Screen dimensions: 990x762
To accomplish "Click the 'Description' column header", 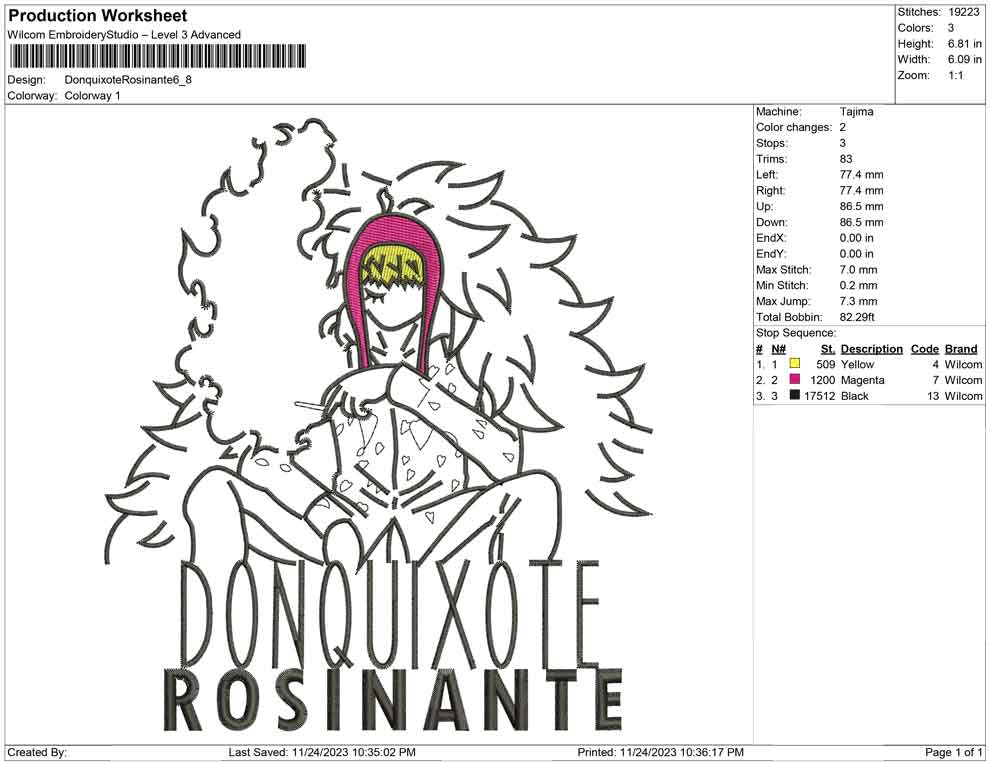I will click(x=871, y=348).
